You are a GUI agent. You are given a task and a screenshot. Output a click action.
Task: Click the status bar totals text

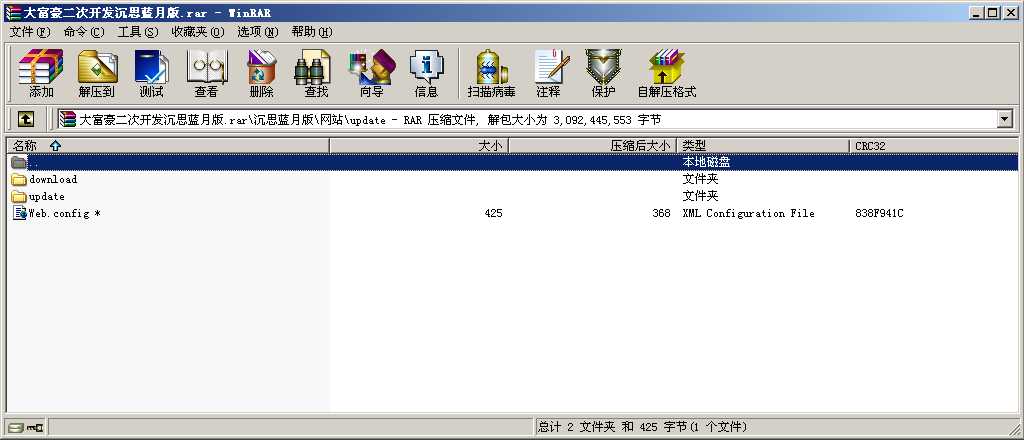642,428
